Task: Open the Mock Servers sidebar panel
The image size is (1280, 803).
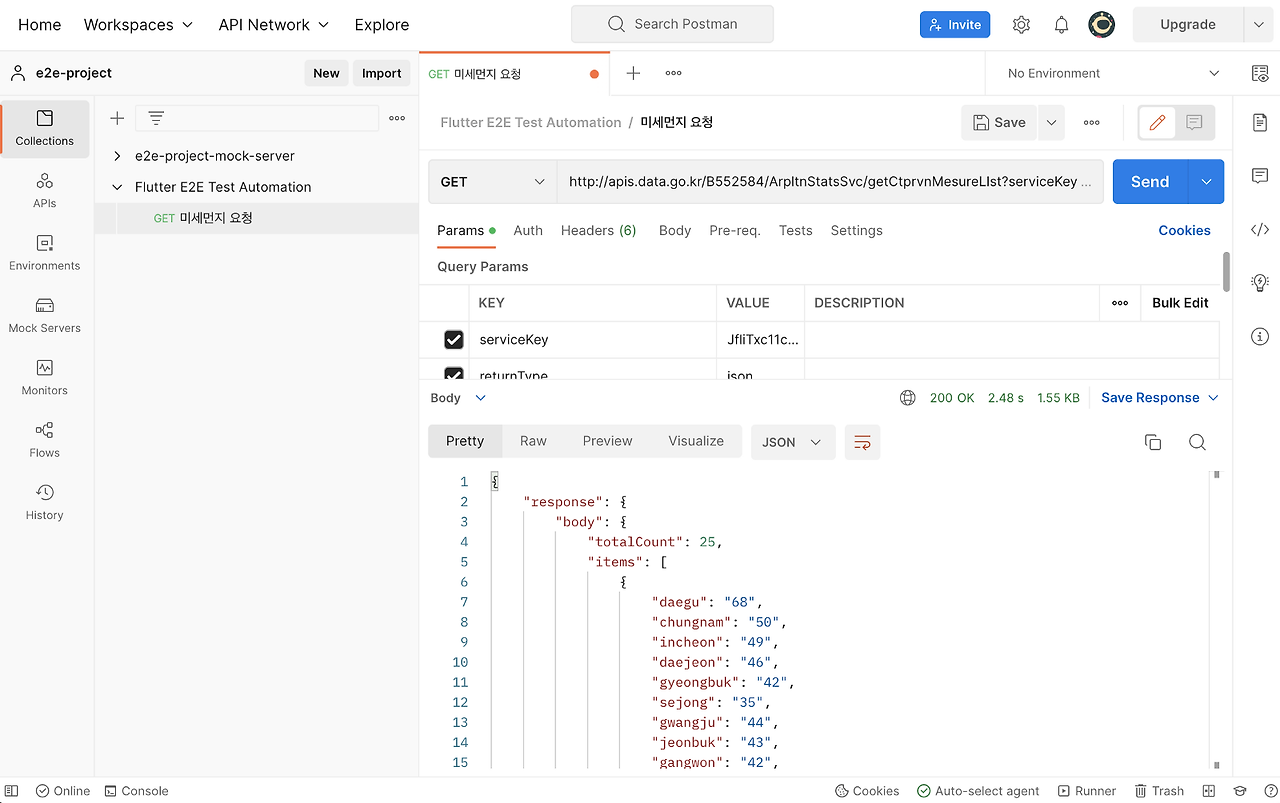Action: (45, 315)
